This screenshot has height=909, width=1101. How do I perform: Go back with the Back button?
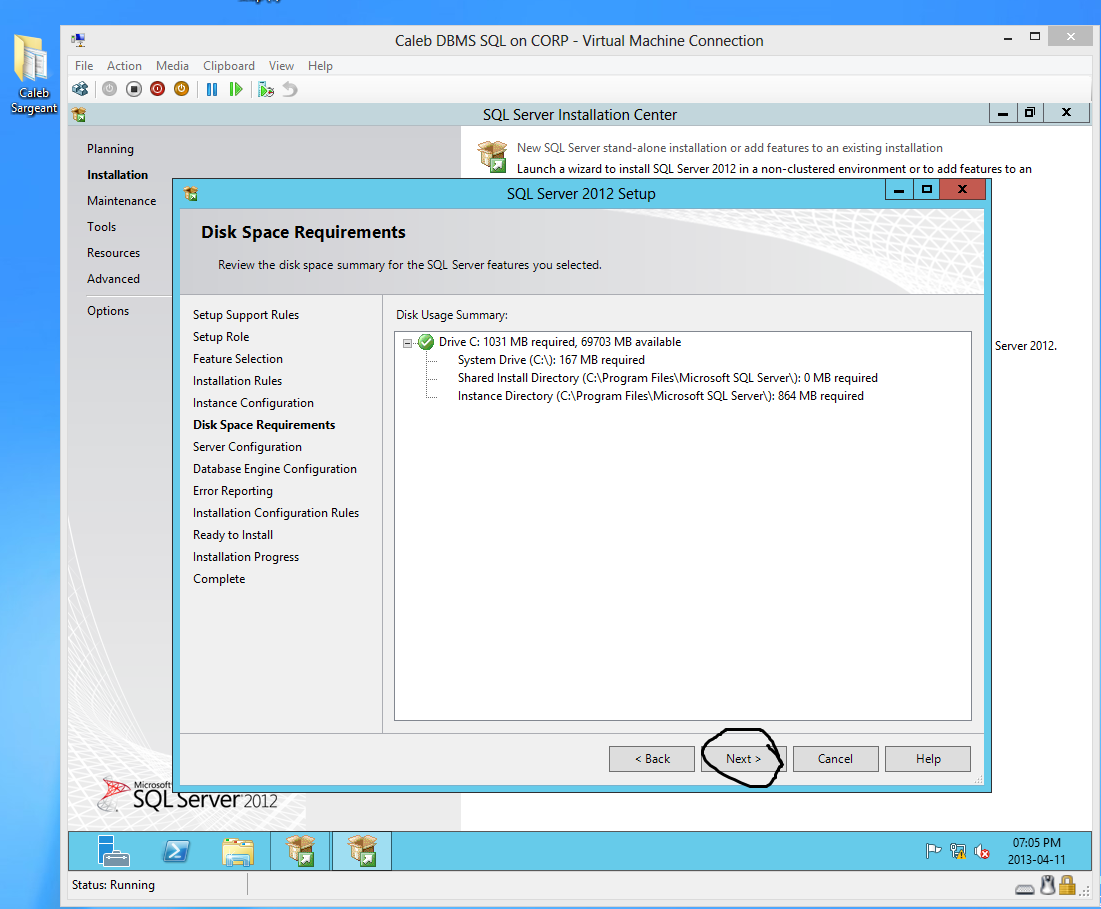point(652,759)
